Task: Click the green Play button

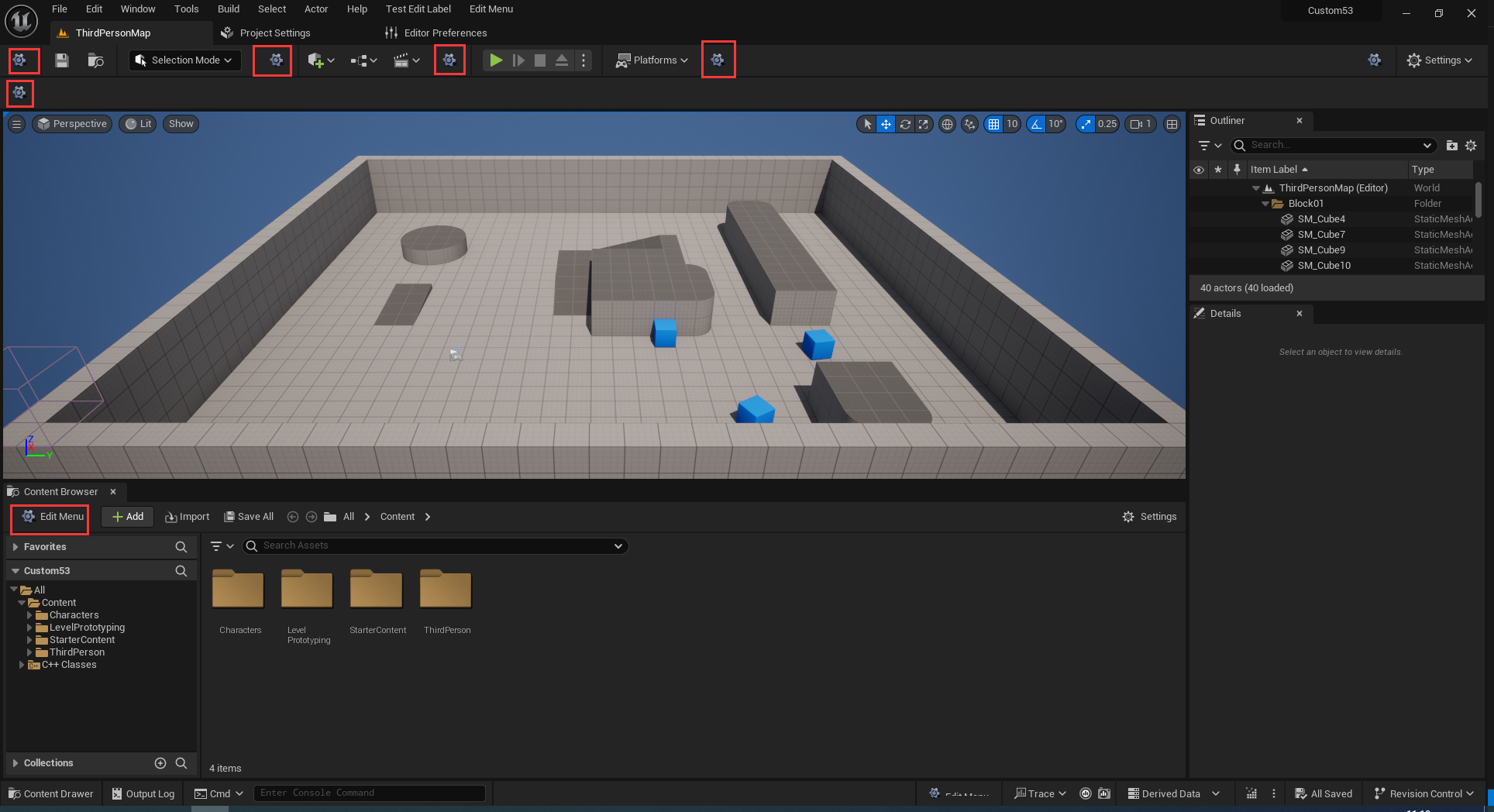Action: coord(496,60)
